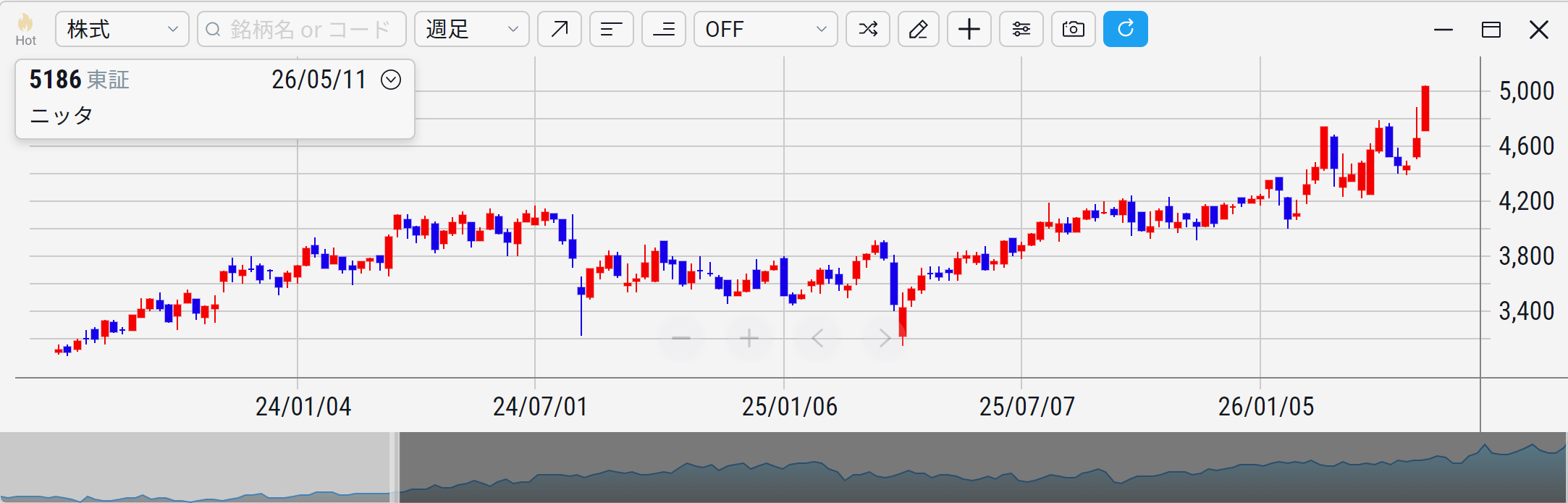
Task: Click the light unselected area of navigator
Action: point(195,467)
